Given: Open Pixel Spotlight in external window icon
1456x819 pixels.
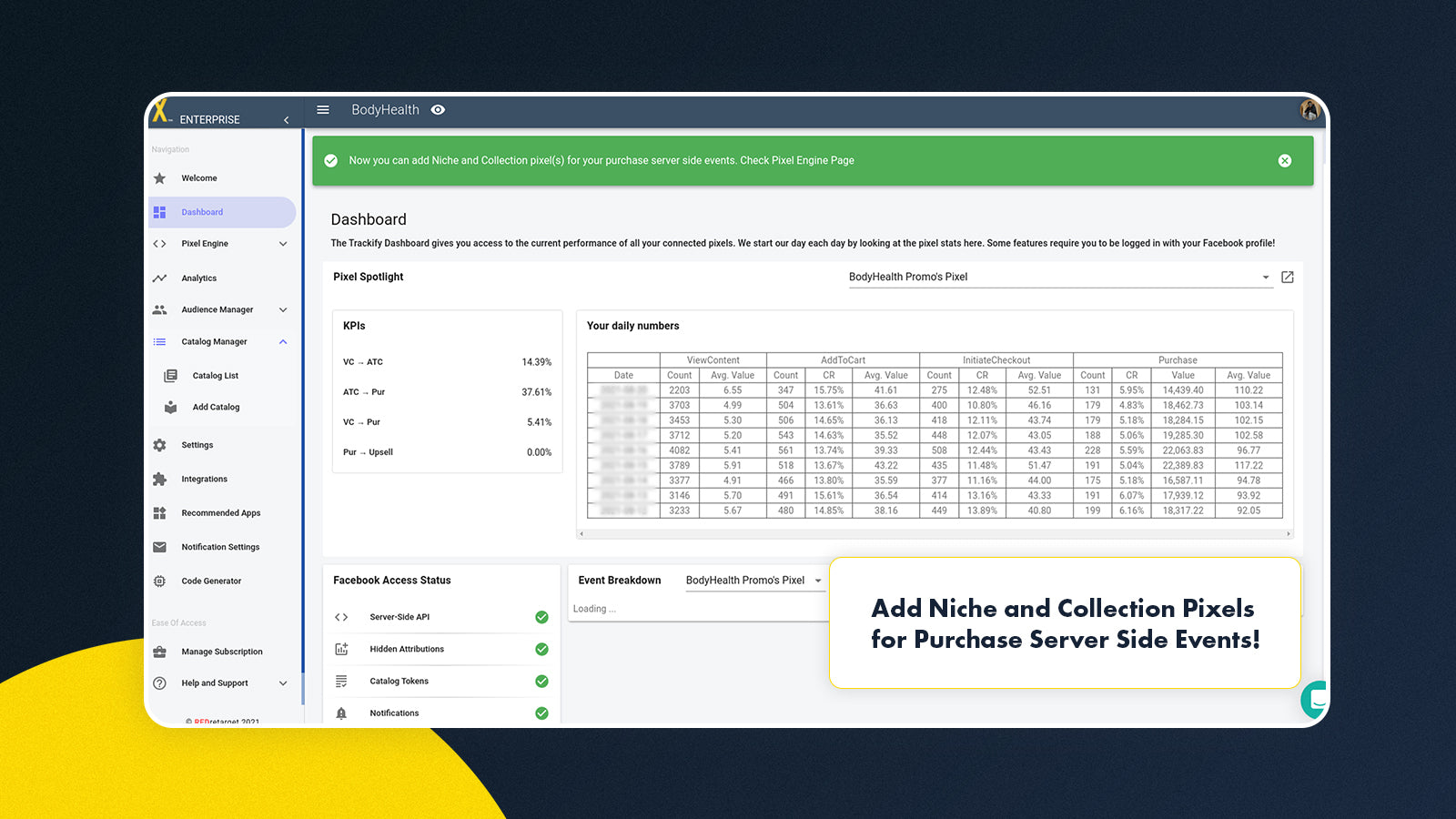Looking at the screenshot, I should (1287, 278).
